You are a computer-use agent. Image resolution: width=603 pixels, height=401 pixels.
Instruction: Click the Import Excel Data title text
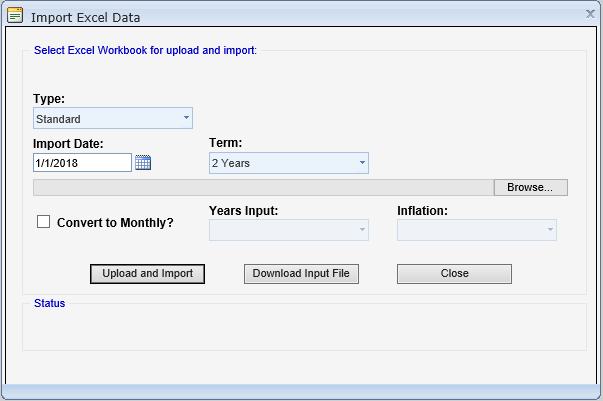pos(85,17)
